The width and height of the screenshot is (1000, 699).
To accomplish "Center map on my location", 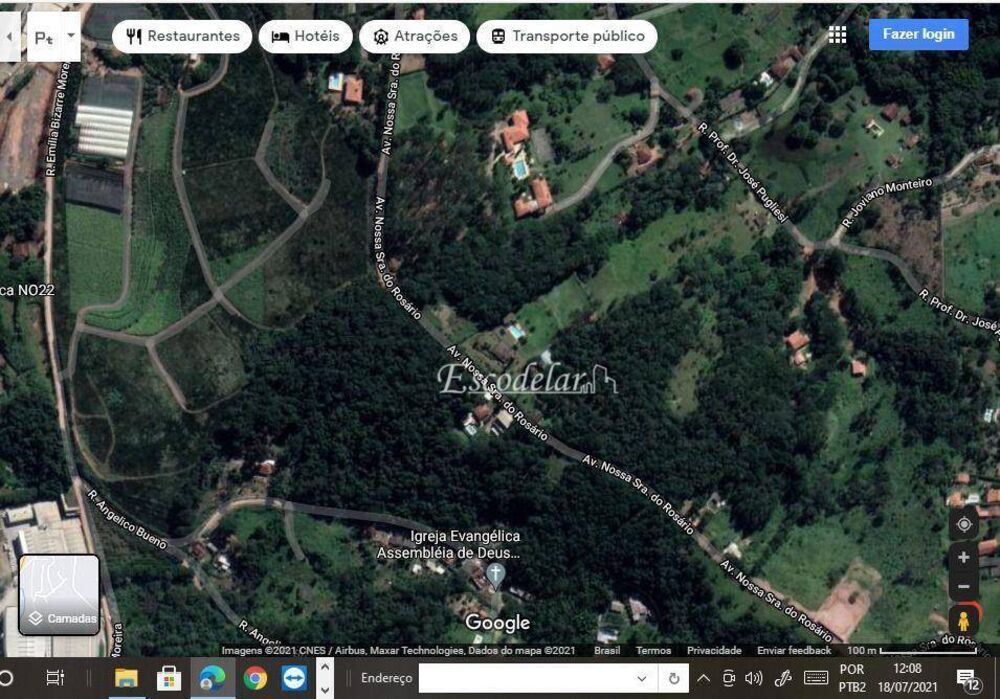I will [964, 524].
